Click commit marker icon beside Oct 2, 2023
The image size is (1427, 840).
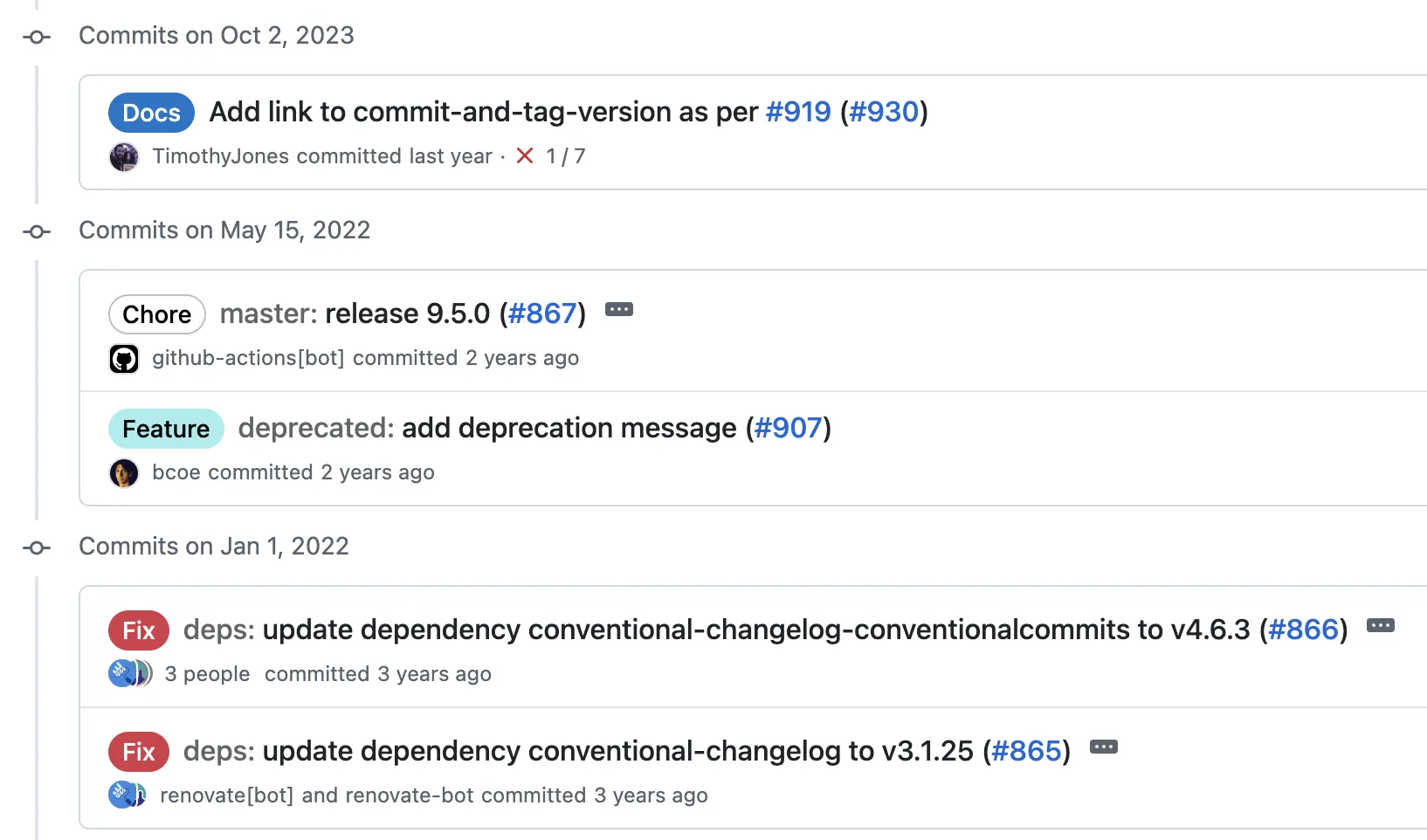pos(37,37)
